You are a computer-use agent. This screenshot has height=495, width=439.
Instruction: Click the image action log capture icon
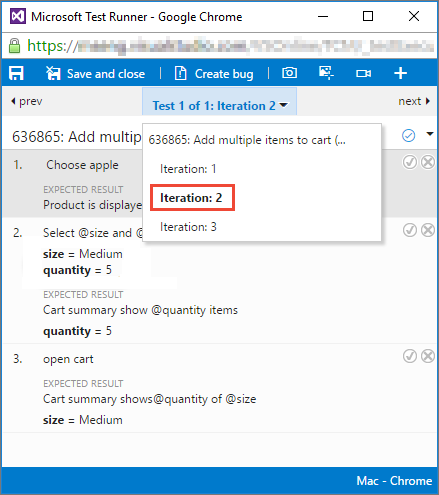326,73
